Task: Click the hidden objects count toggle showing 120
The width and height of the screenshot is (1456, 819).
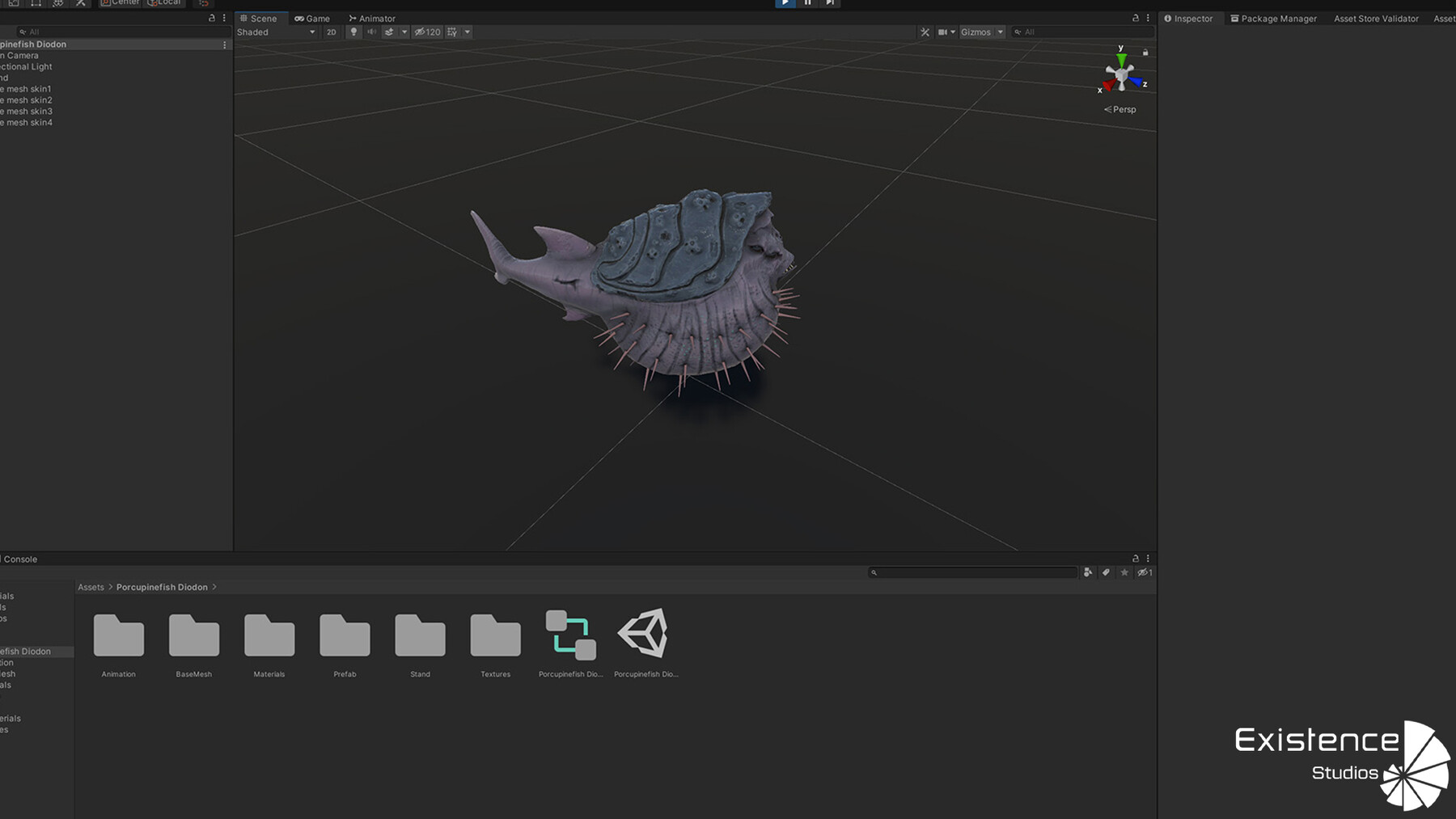Action: [x=427, y=32]
